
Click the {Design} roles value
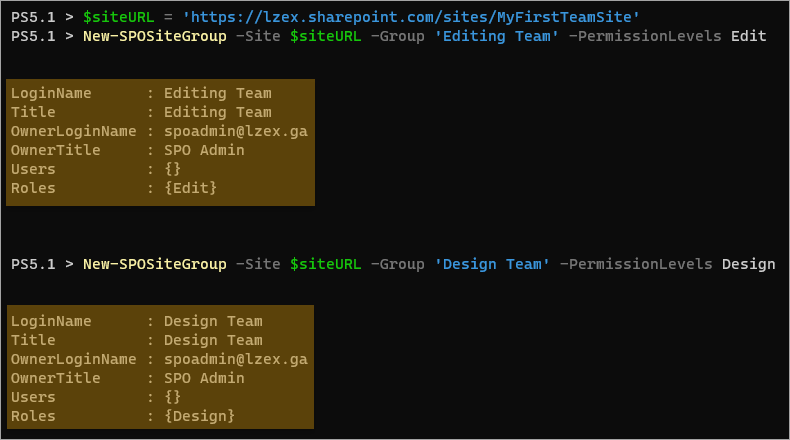[200, 416]
